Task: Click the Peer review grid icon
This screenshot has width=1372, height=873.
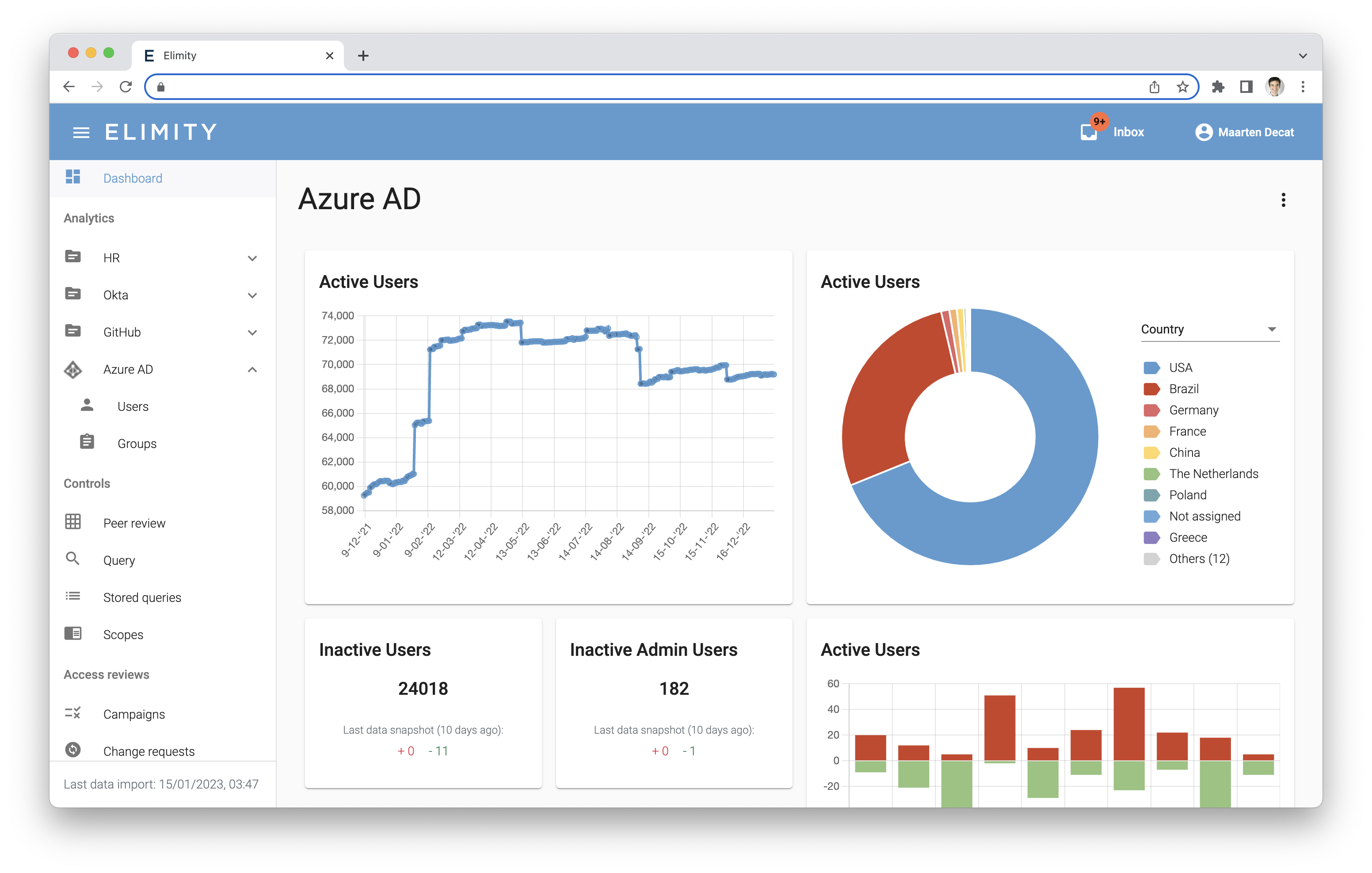Action: tap(71, 522)
